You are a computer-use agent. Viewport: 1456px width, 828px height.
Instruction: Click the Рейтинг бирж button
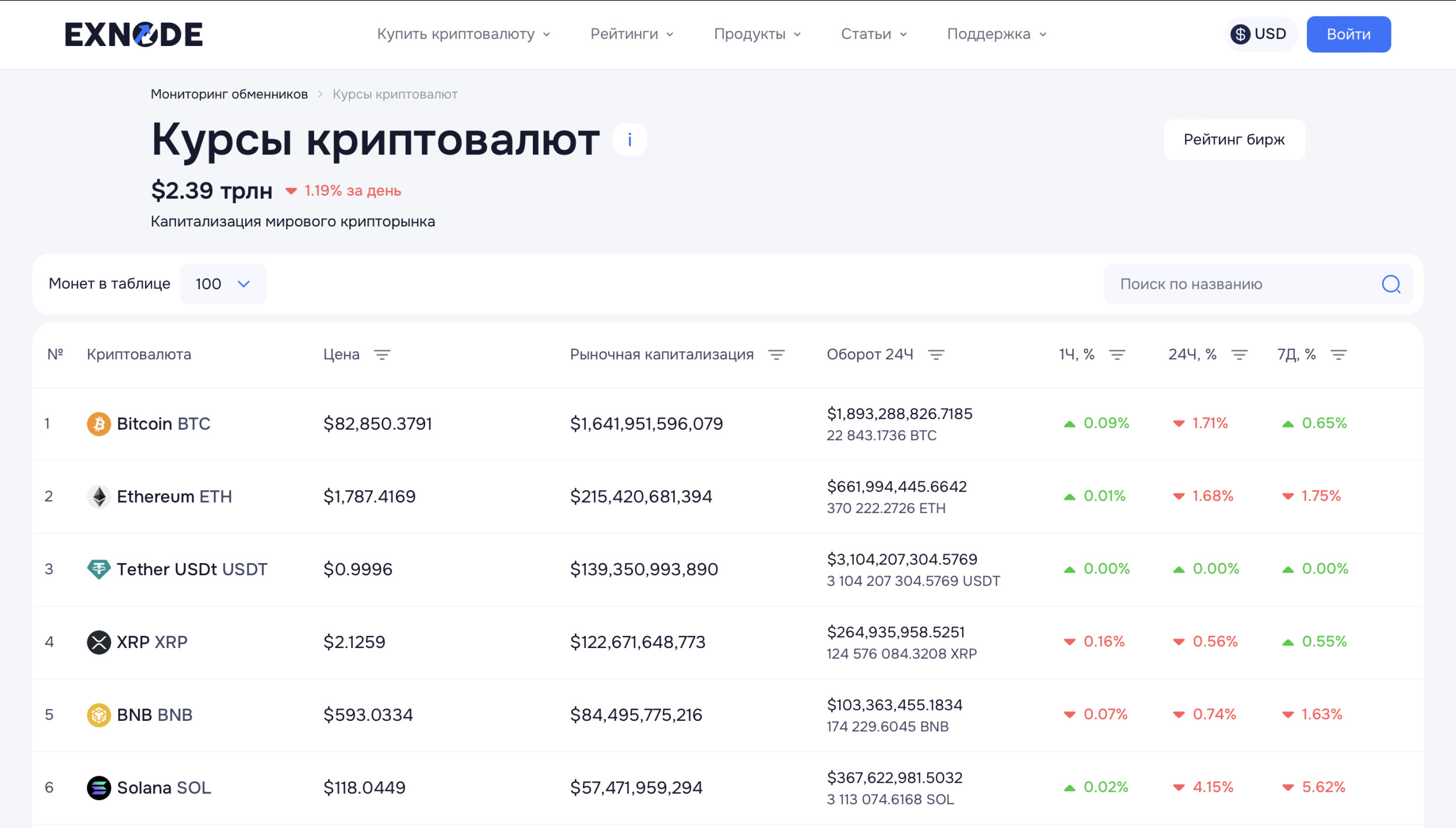pyautogui.click(x=1234, y=140)
